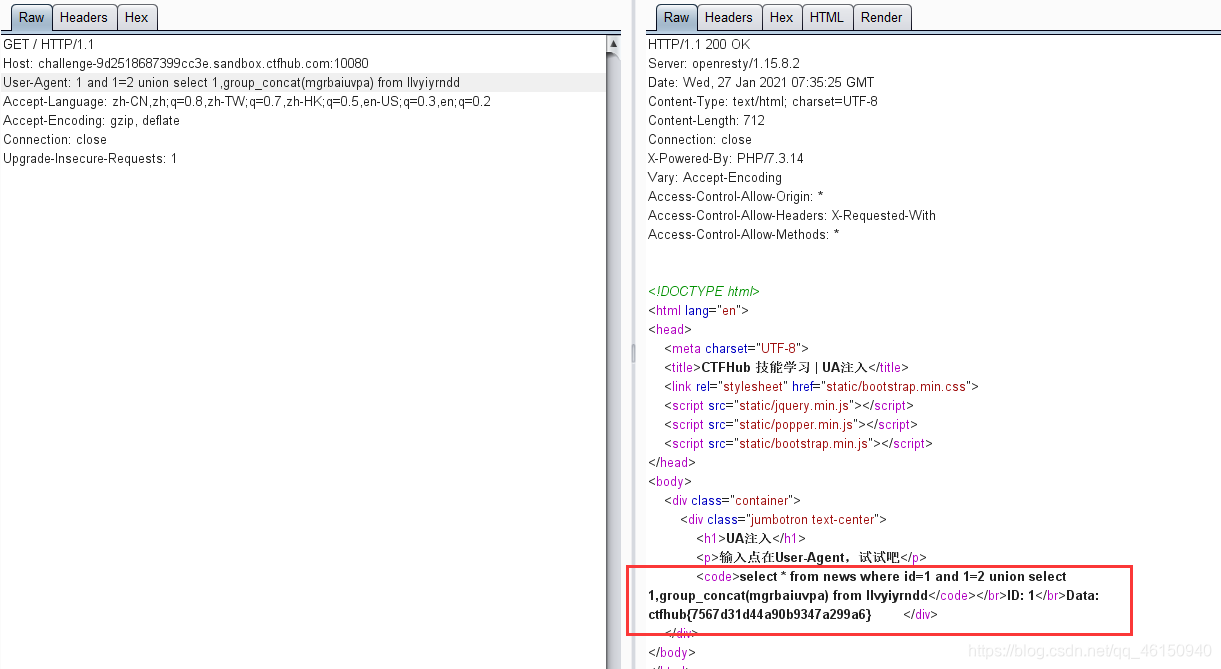
Task: Click the request's Connection: close line
Action: click(55, 139)
